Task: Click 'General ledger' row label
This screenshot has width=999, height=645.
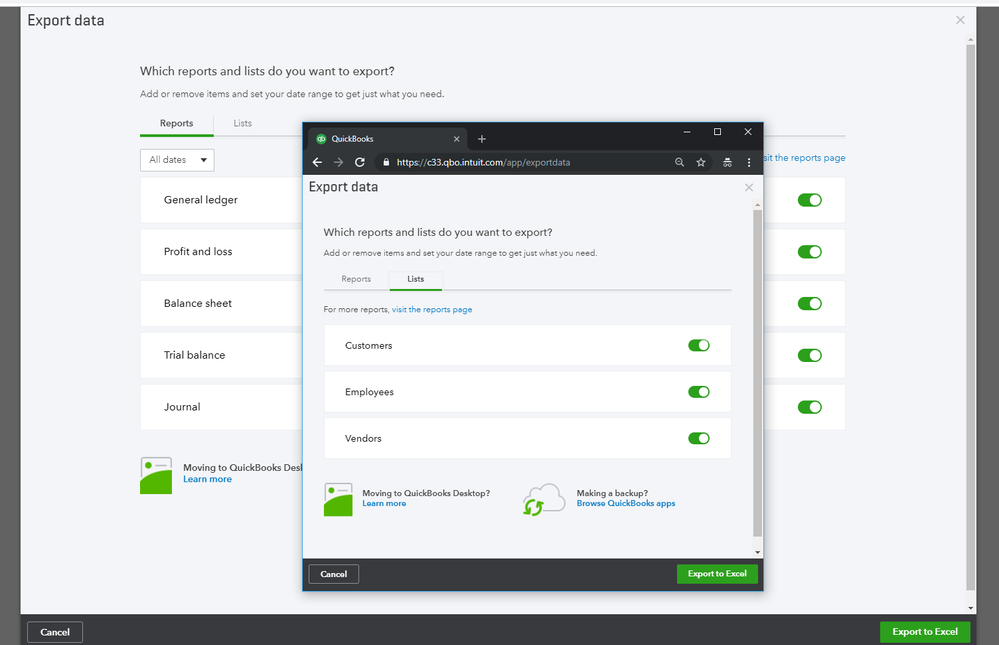Action: pyautogui.click(x=200, y=200)
